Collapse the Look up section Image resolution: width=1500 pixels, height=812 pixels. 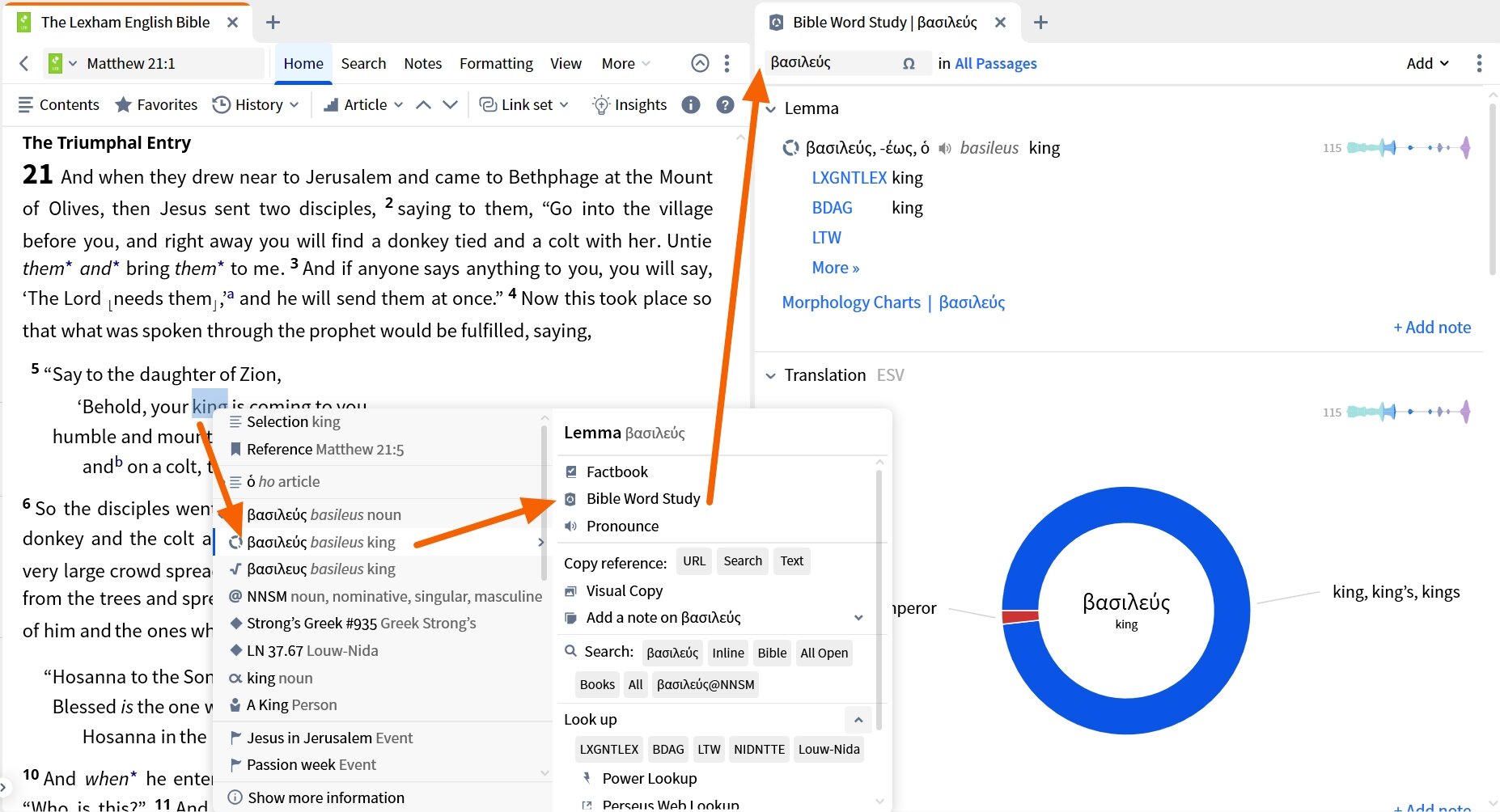(x=858, y=720)
